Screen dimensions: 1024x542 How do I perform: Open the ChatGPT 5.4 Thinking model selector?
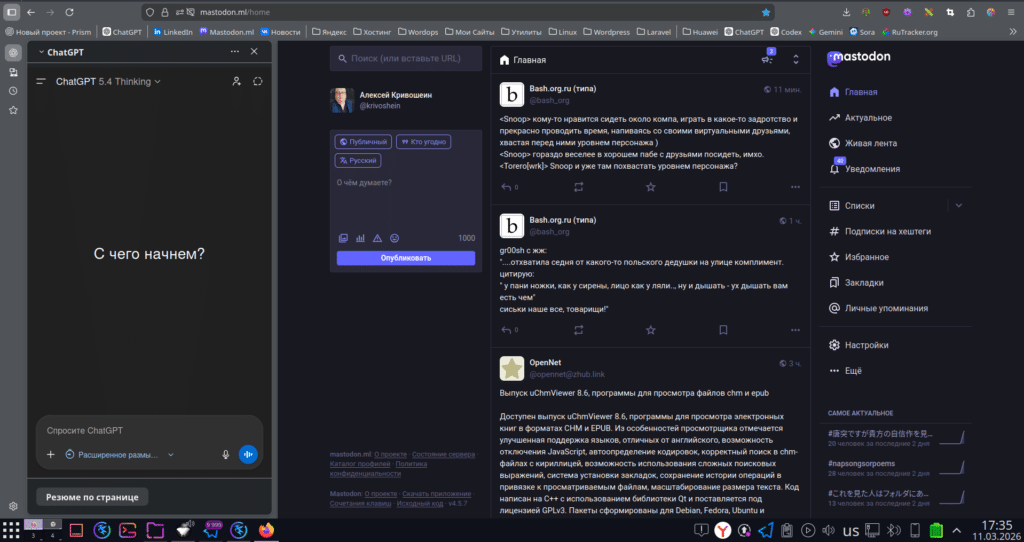108,82
